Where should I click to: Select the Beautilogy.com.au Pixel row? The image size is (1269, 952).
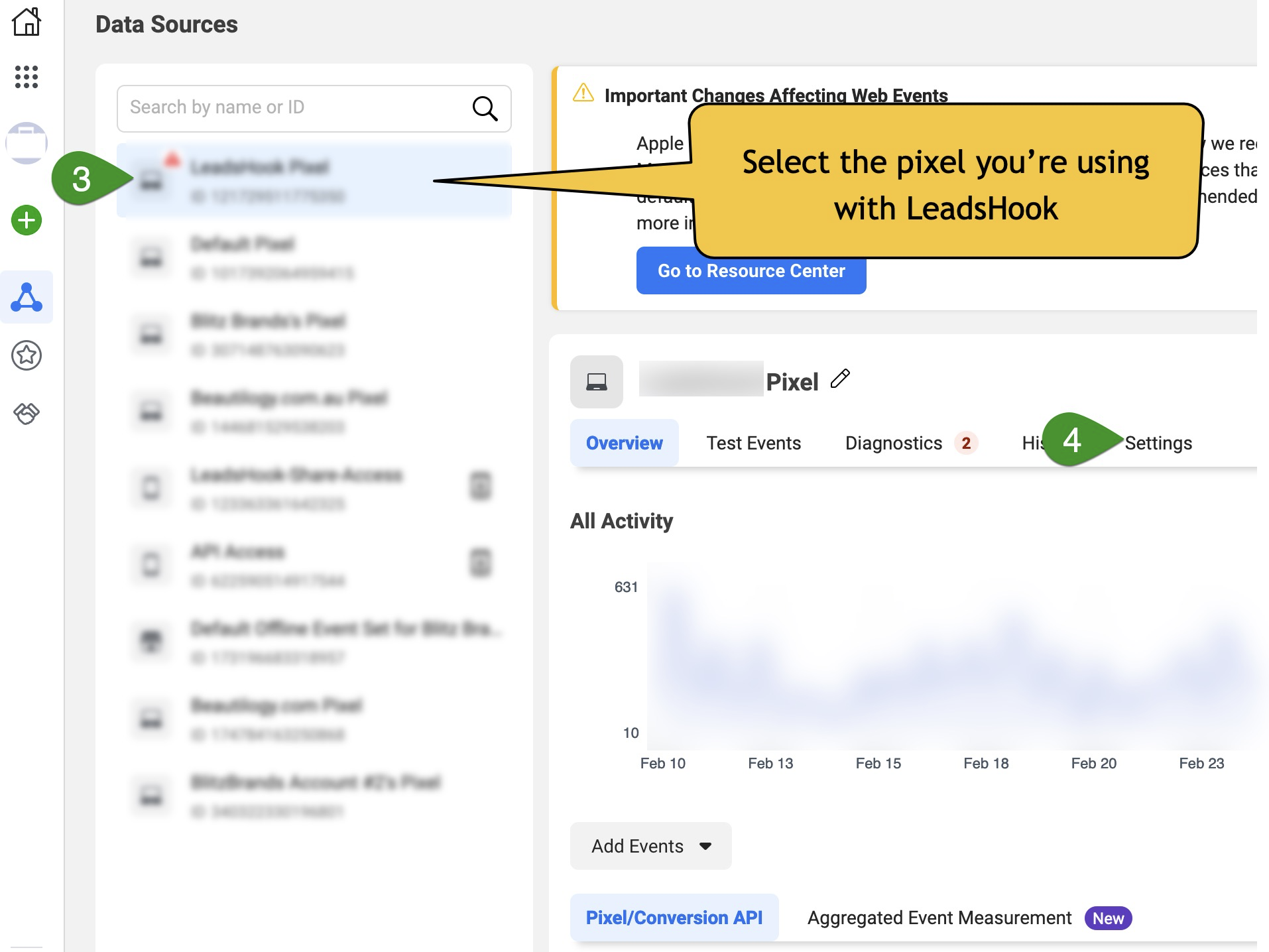[x=314, y=411]
